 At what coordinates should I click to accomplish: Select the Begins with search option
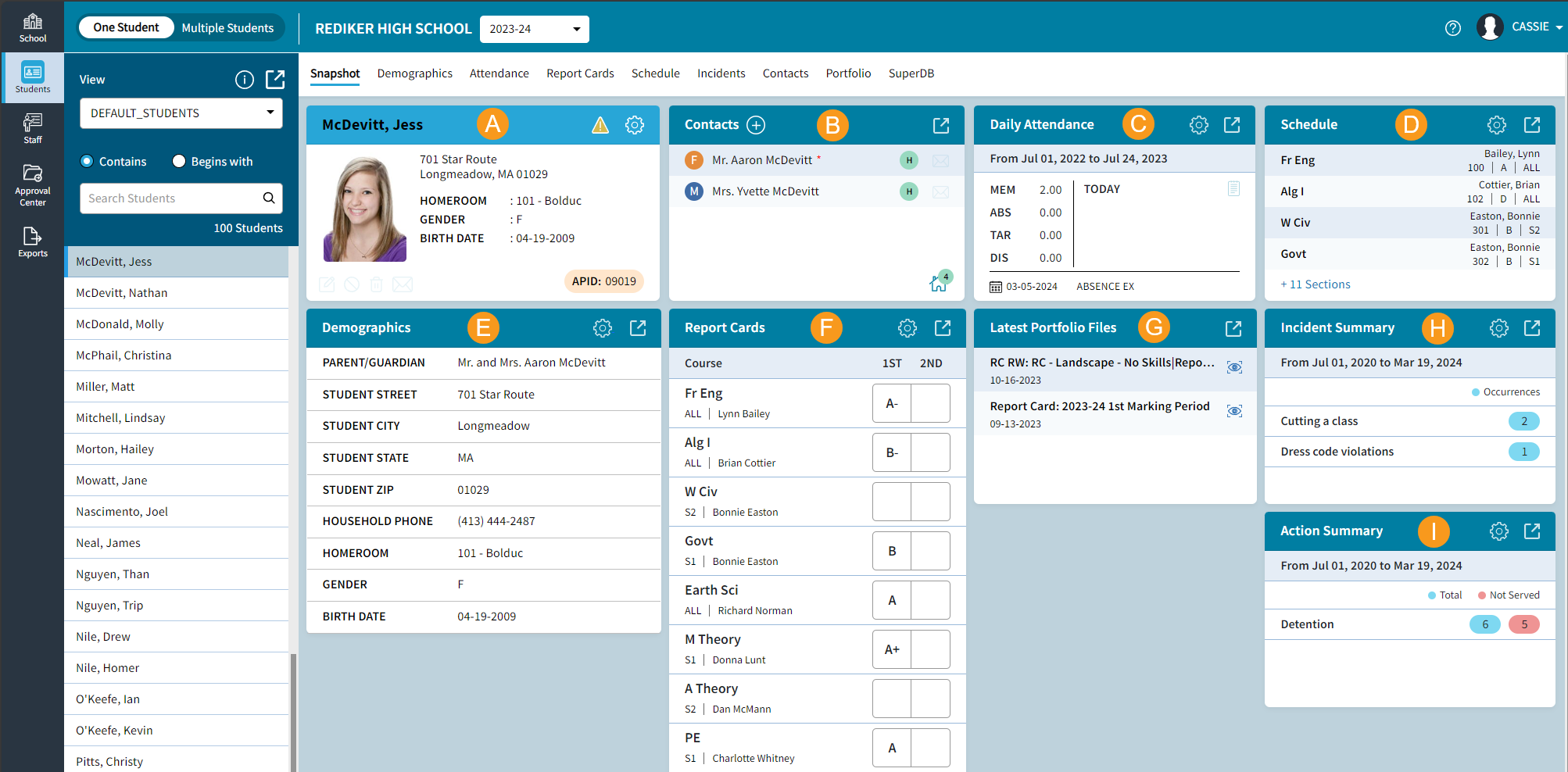coord(177,161)
